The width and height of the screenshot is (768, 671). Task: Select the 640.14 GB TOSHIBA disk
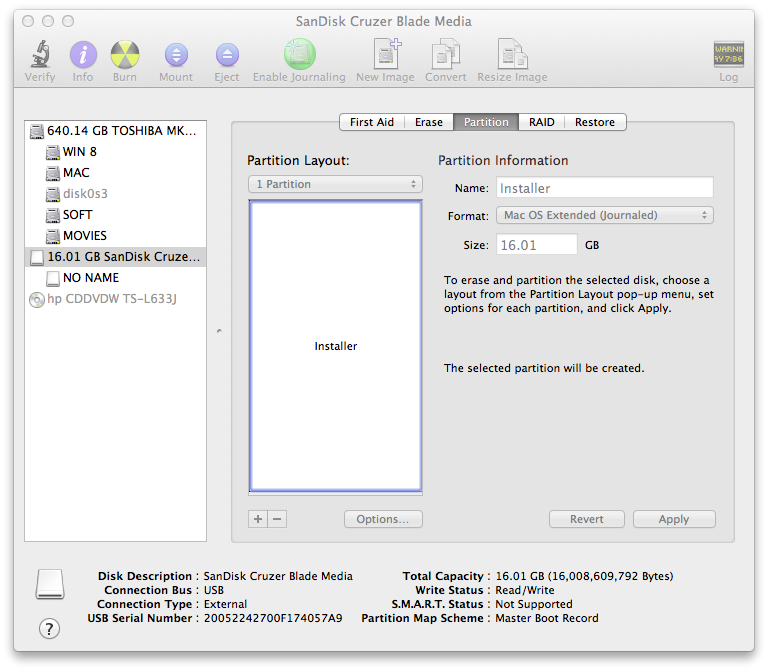coord(116,131)
